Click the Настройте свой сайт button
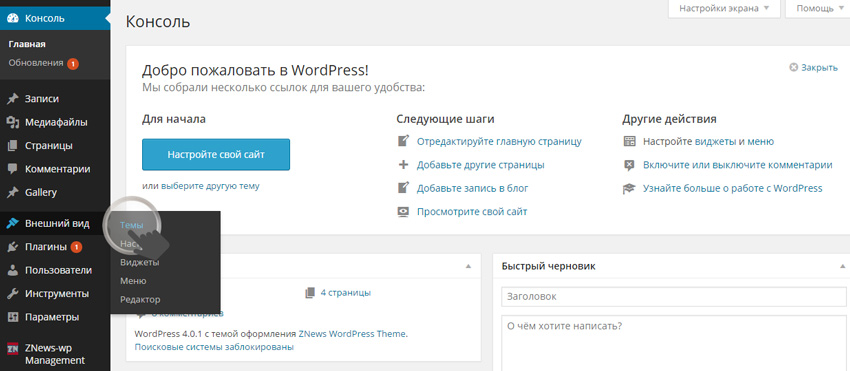 pos(216,155)
